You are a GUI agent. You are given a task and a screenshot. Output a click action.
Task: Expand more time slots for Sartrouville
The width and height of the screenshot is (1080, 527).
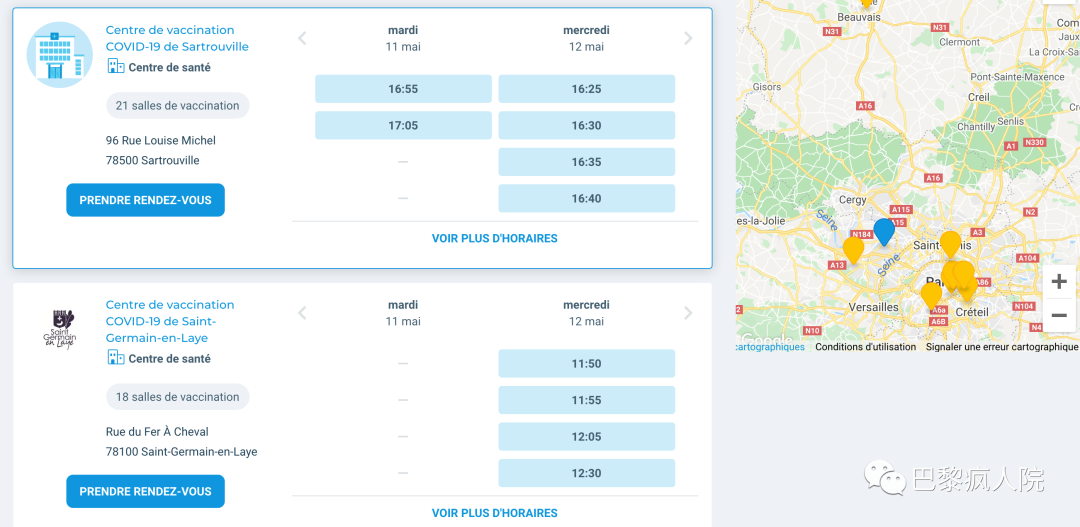[x=494, y=238]
